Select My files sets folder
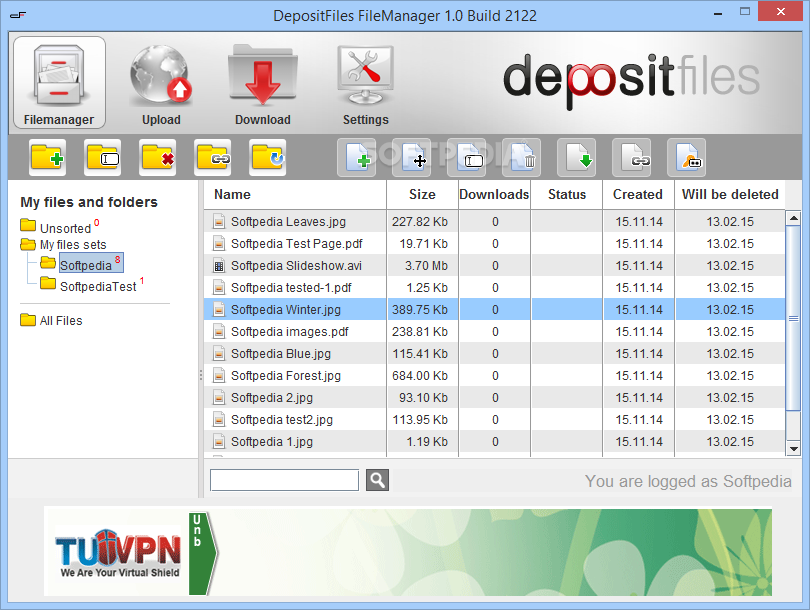Viewport: 810px width, 610px height. 63,244
